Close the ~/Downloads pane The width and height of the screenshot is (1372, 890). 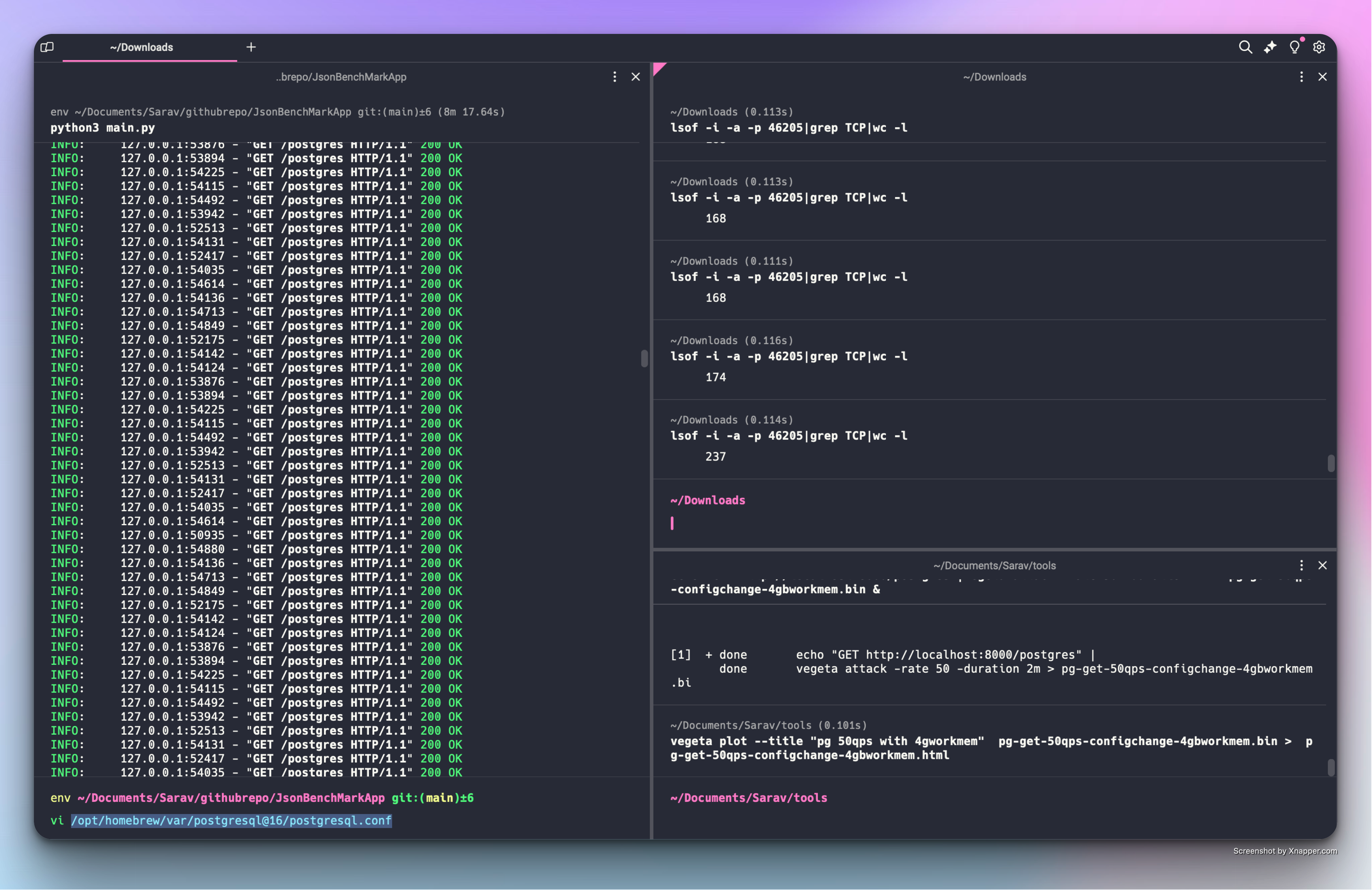(1322, 77)
